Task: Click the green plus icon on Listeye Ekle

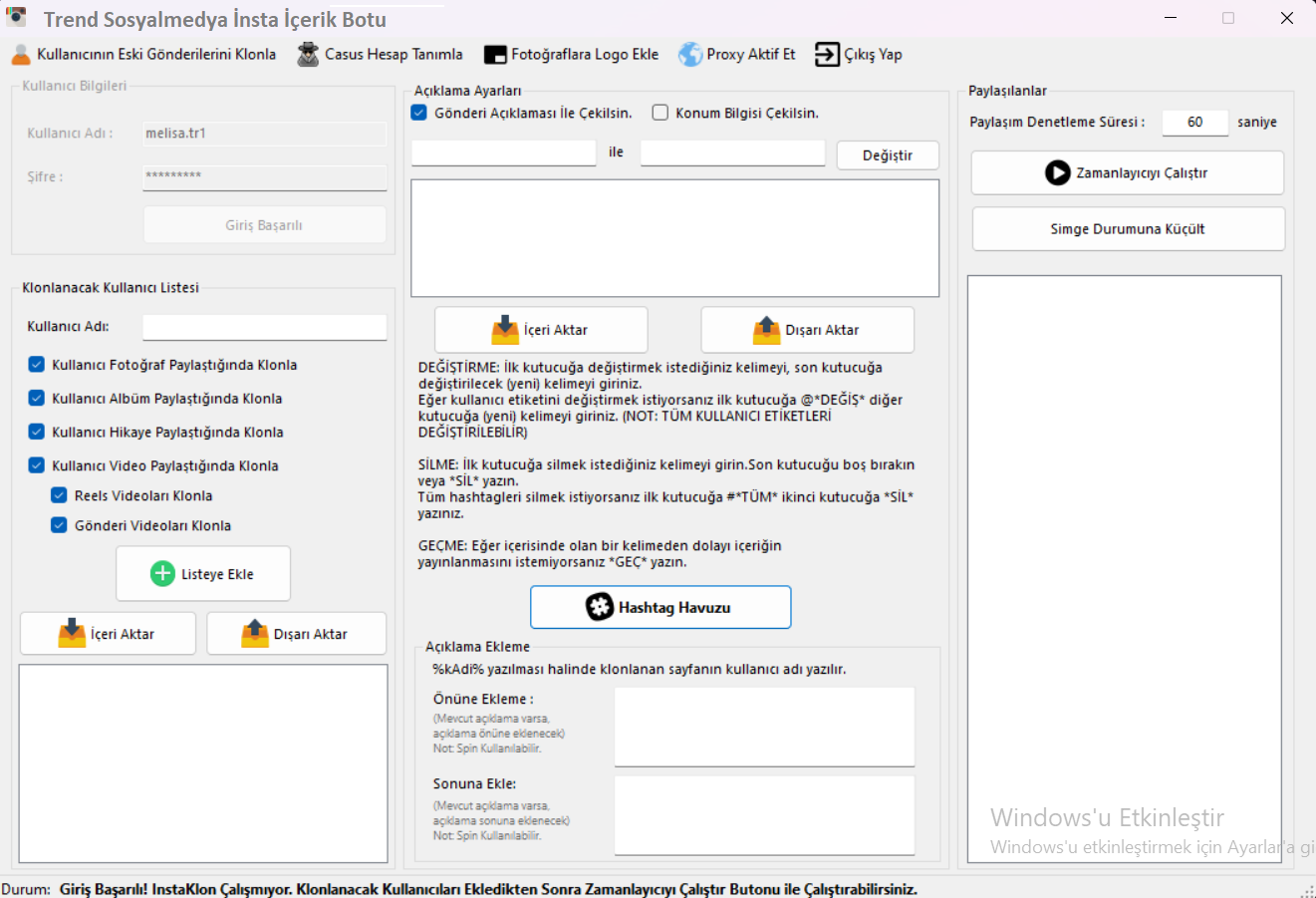Action: click(162, 574)
